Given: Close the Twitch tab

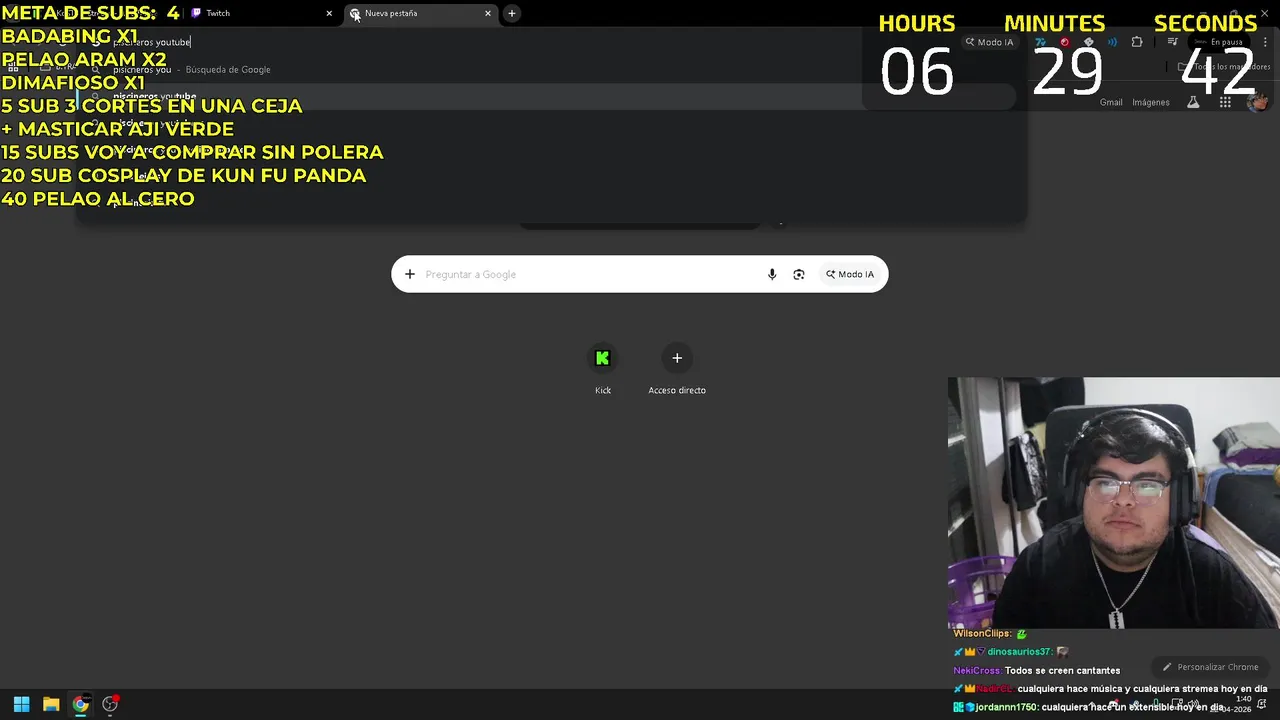Looking at the screenshot, I should coord(329,13).
